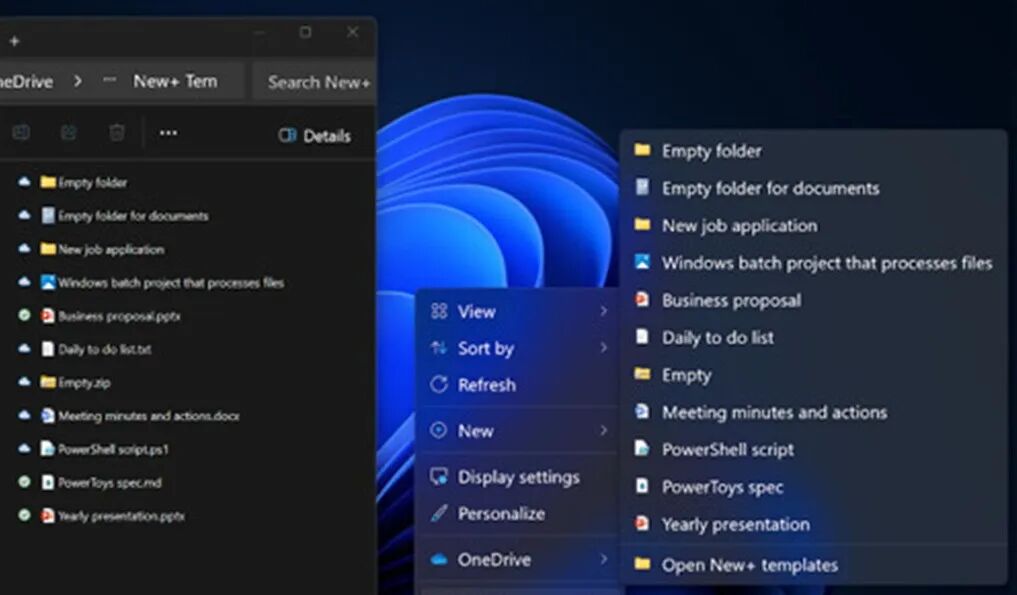Click the synced status icon beside Business proposal.pptx

pos(24,315)
